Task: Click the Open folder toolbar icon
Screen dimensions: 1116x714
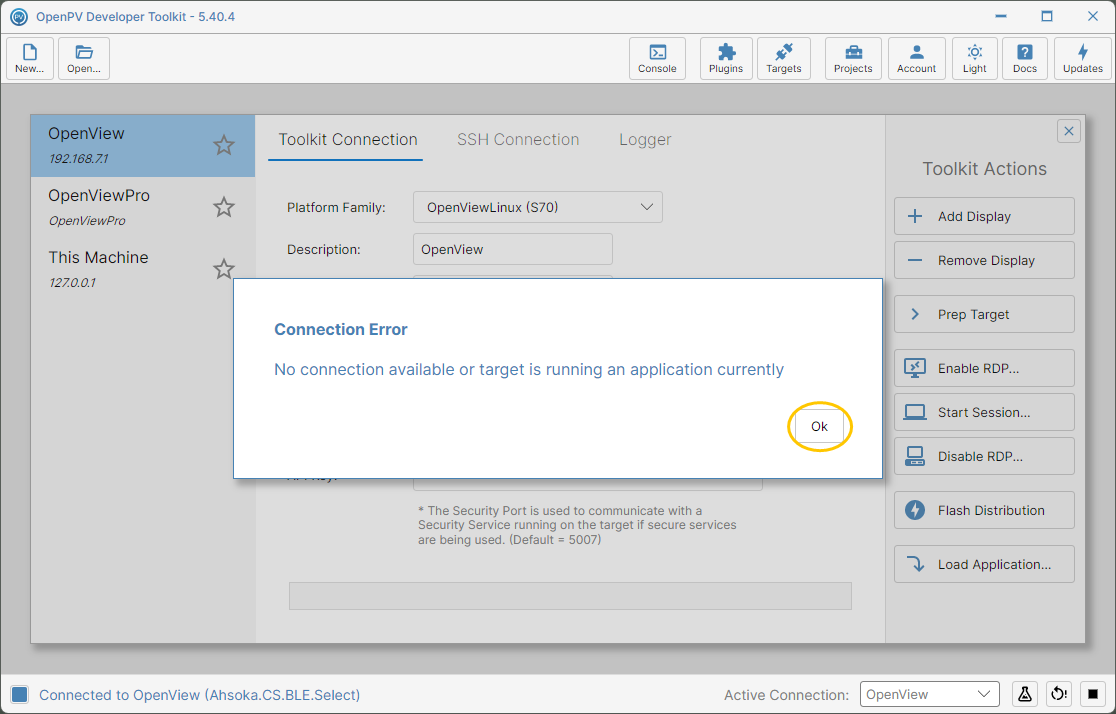Action: tap(84, 58)
